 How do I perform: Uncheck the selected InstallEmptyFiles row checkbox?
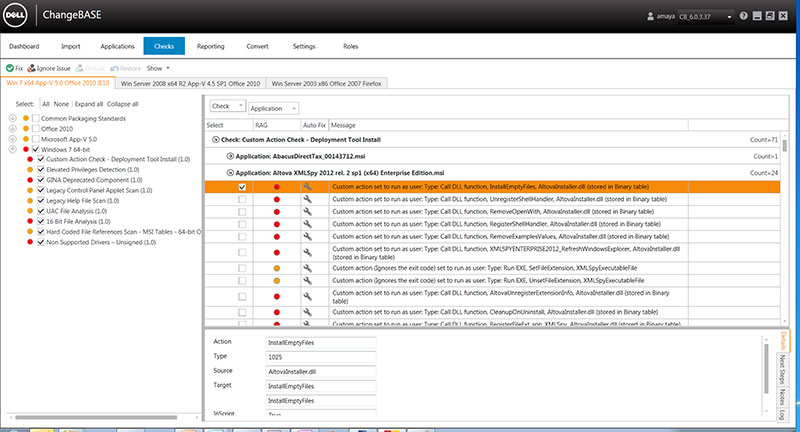[x=242, y=187]
